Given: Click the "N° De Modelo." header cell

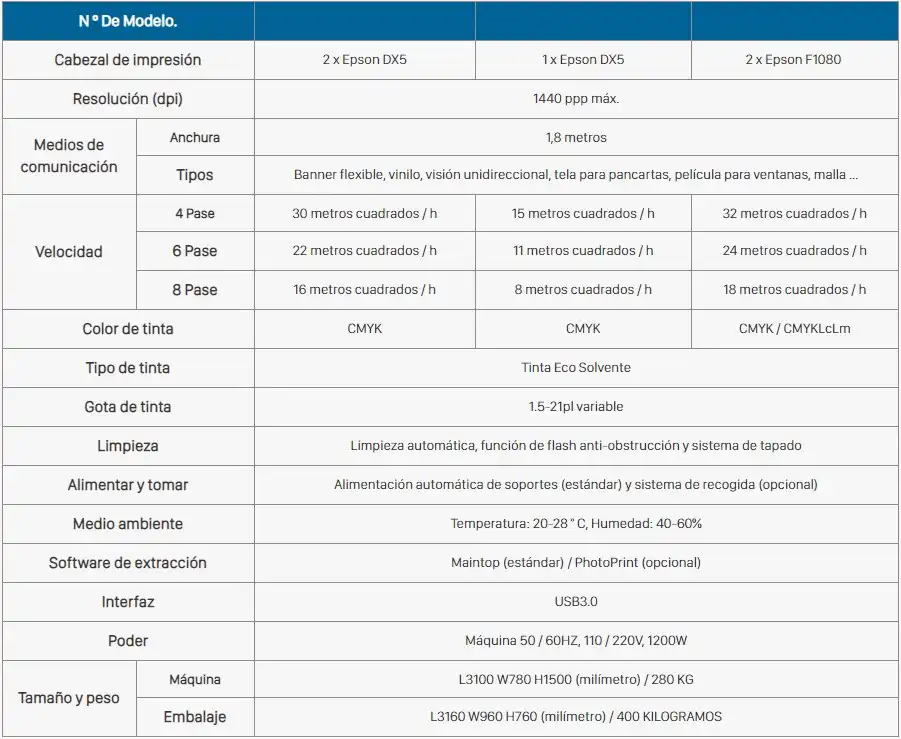Looking at the screenshot, I should pos(128,21).
